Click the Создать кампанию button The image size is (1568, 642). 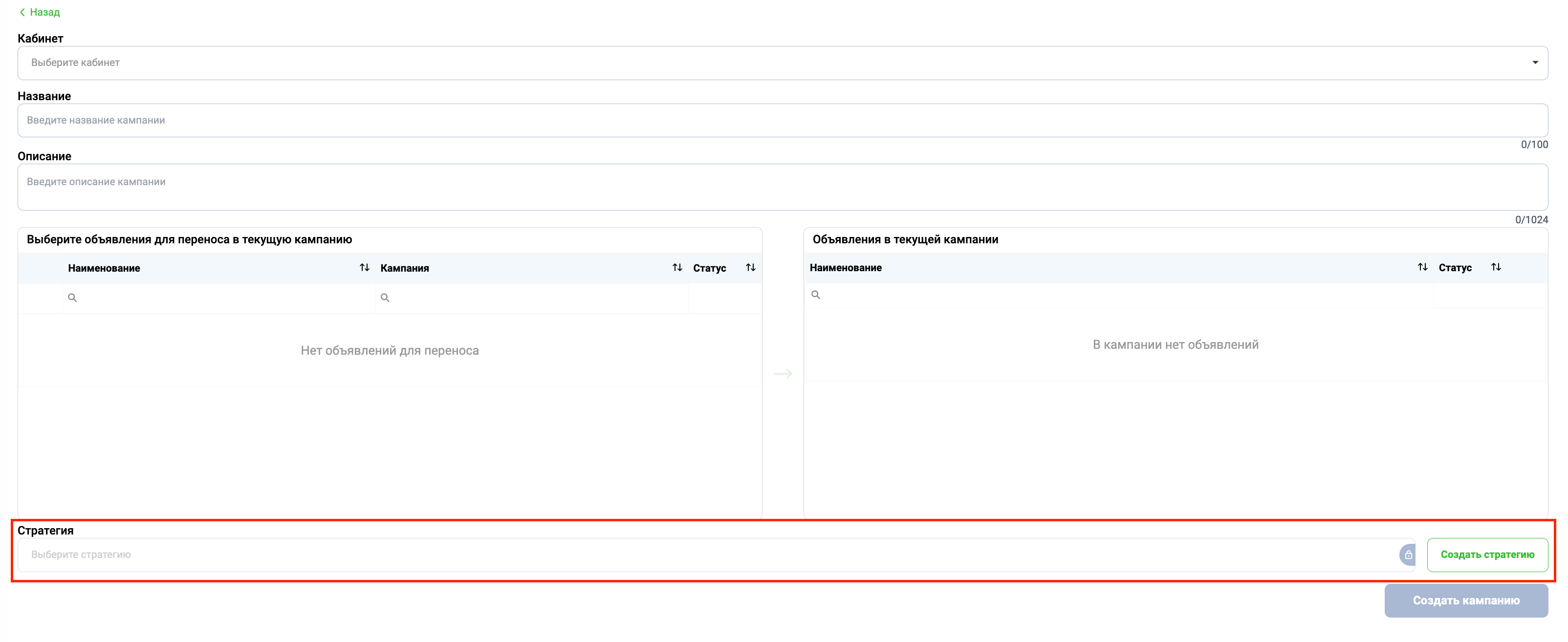(x=1466, y=600)
